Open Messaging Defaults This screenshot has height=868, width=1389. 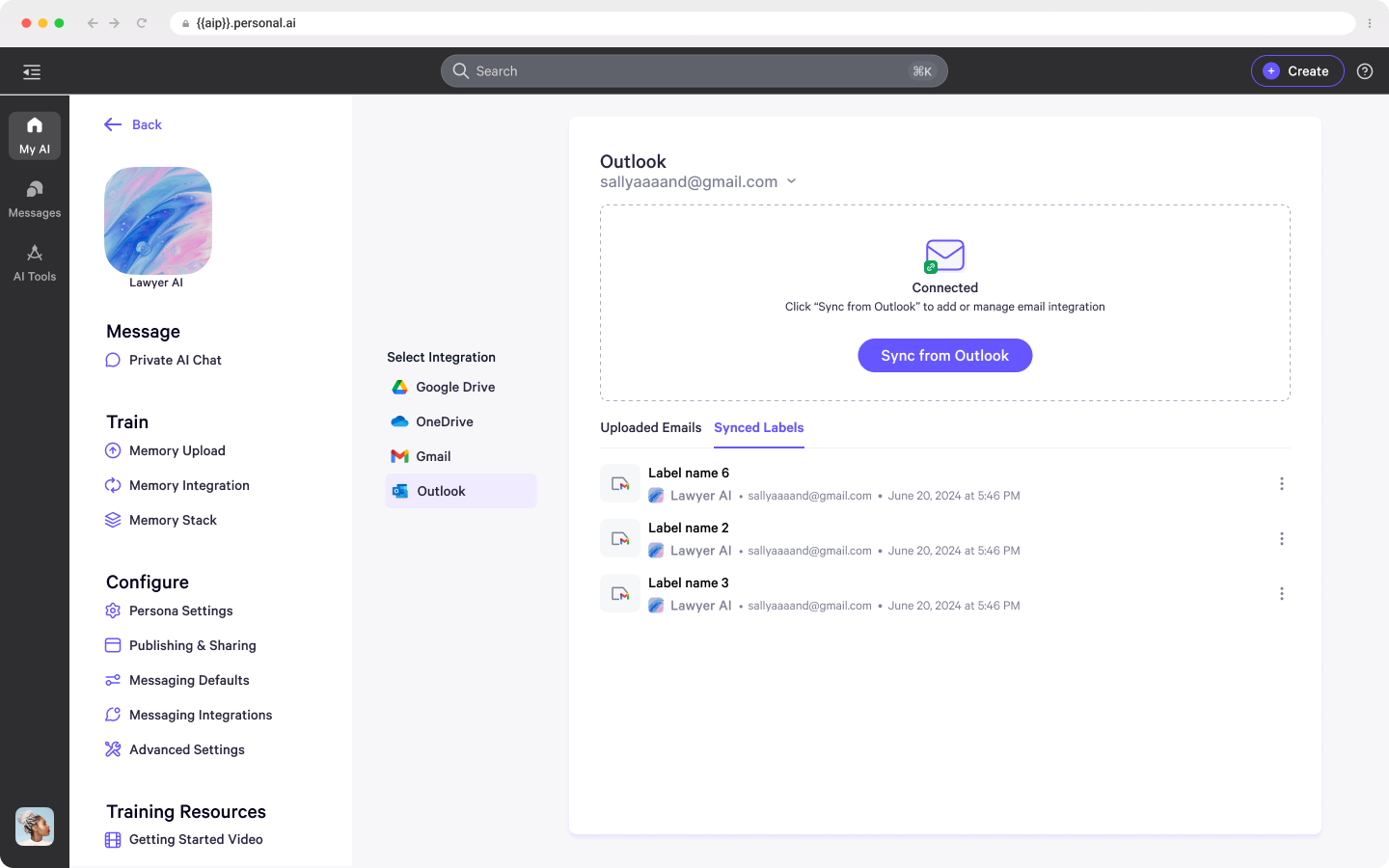tap(177, 680)
